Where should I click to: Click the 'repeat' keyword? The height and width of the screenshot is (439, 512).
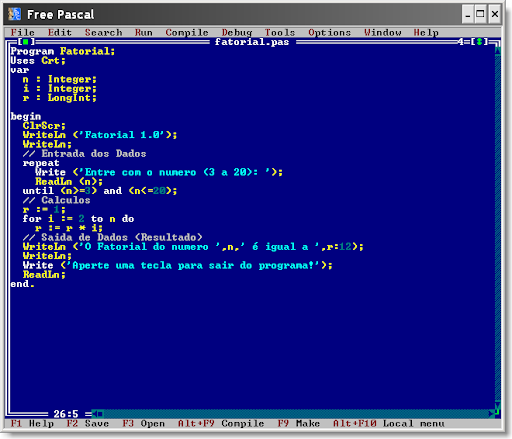click(x=41, y=163)
